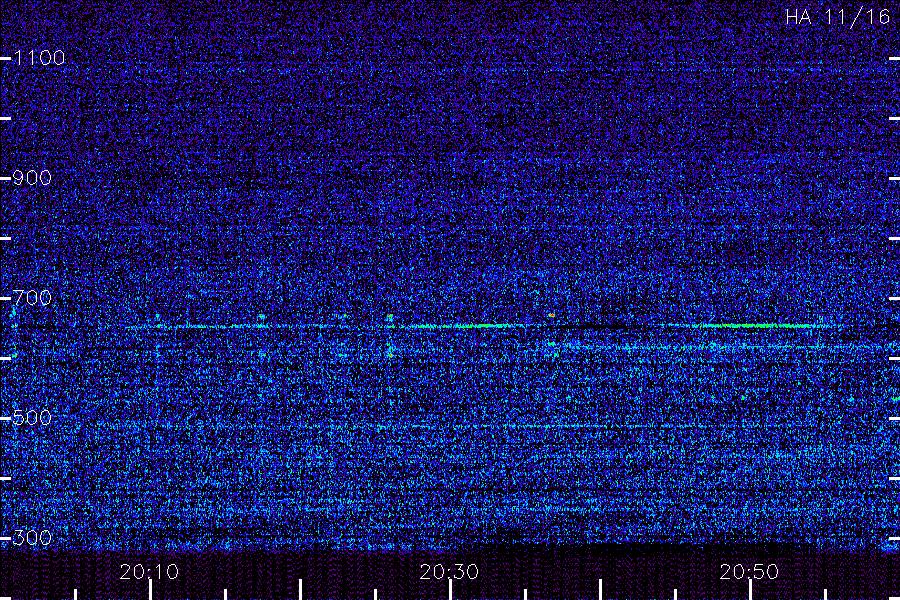Click the 20:10 time axis label
This screenshot has width=900, height=600.
[149, 572]
